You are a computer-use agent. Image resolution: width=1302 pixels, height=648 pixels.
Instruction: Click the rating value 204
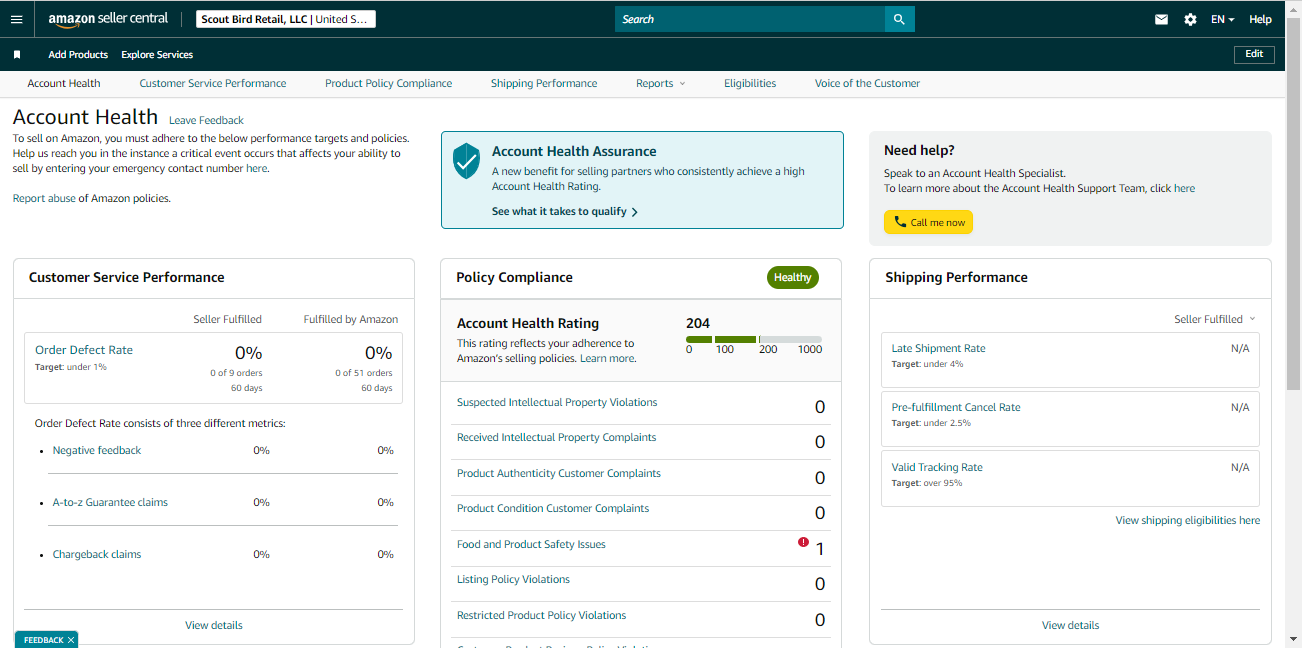tap(698, 323)
